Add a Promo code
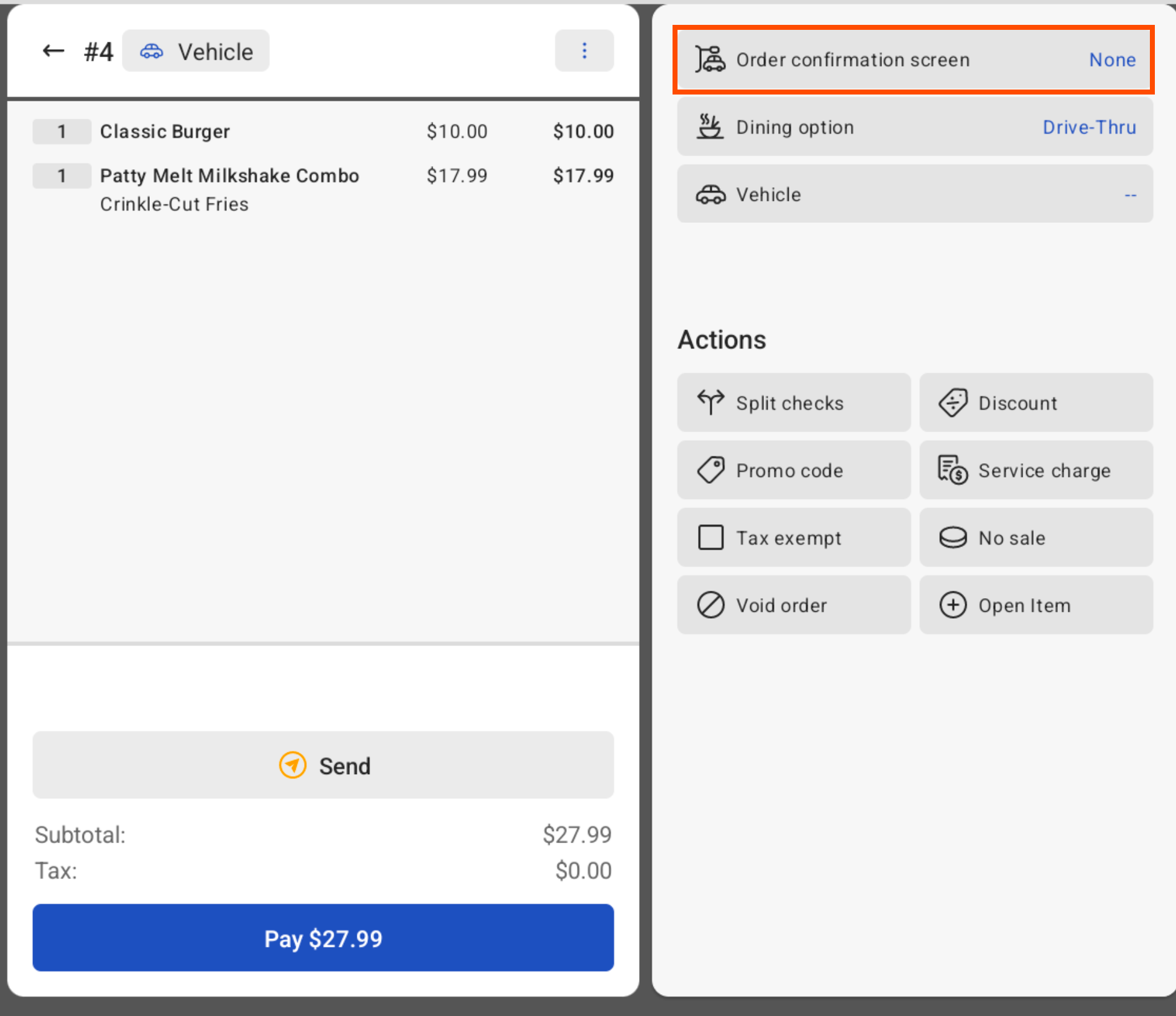This screenshot has width=1176, height=1016. [x=794, y=470]
